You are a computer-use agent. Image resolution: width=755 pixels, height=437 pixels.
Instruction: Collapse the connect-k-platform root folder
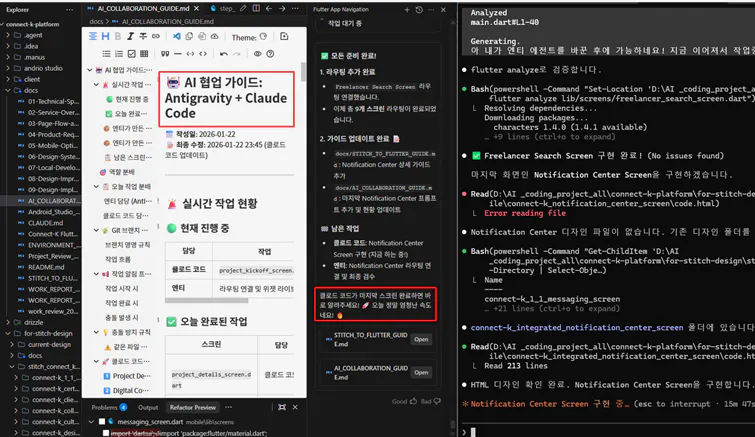3,24
